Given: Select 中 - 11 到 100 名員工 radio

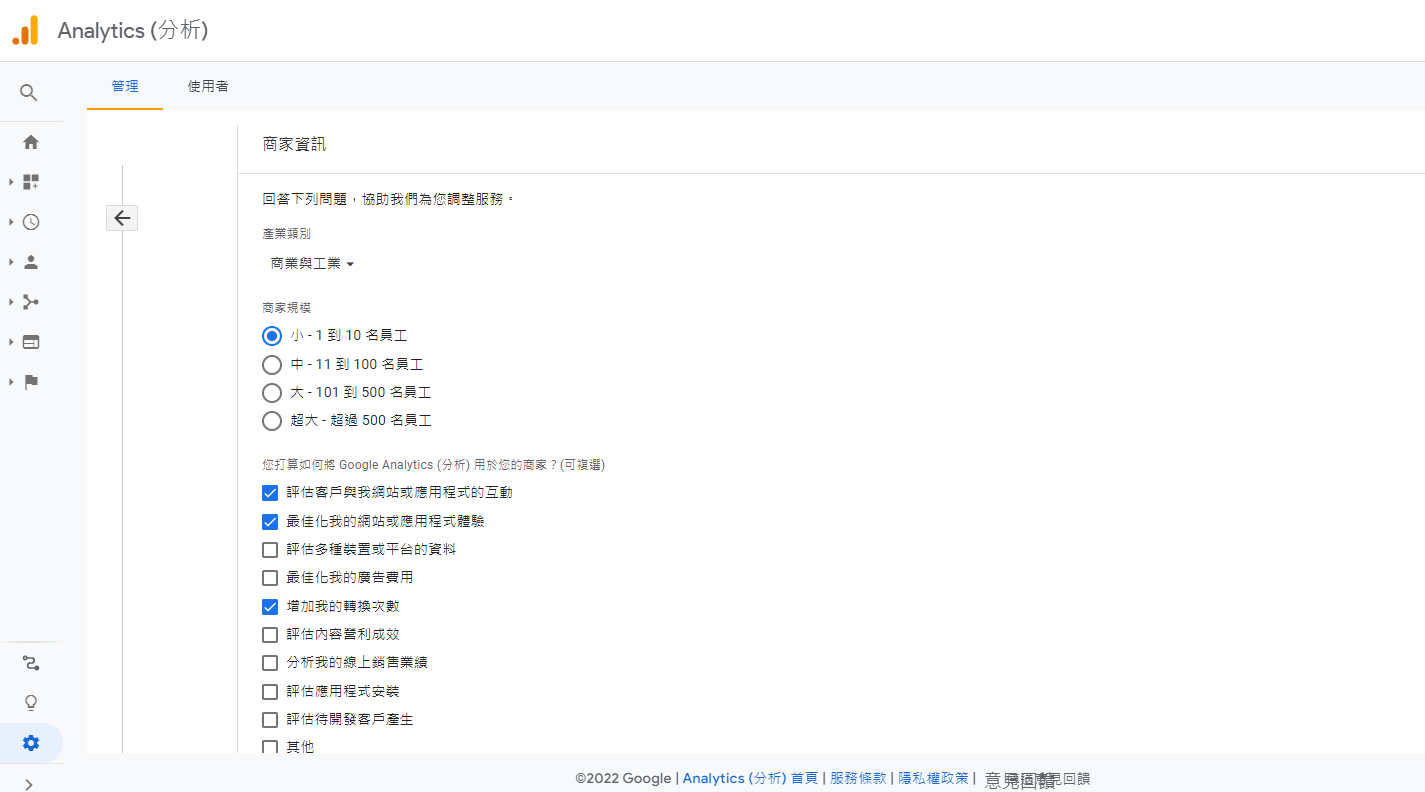Looking at the screenshot, I should [x=271, y=364].
